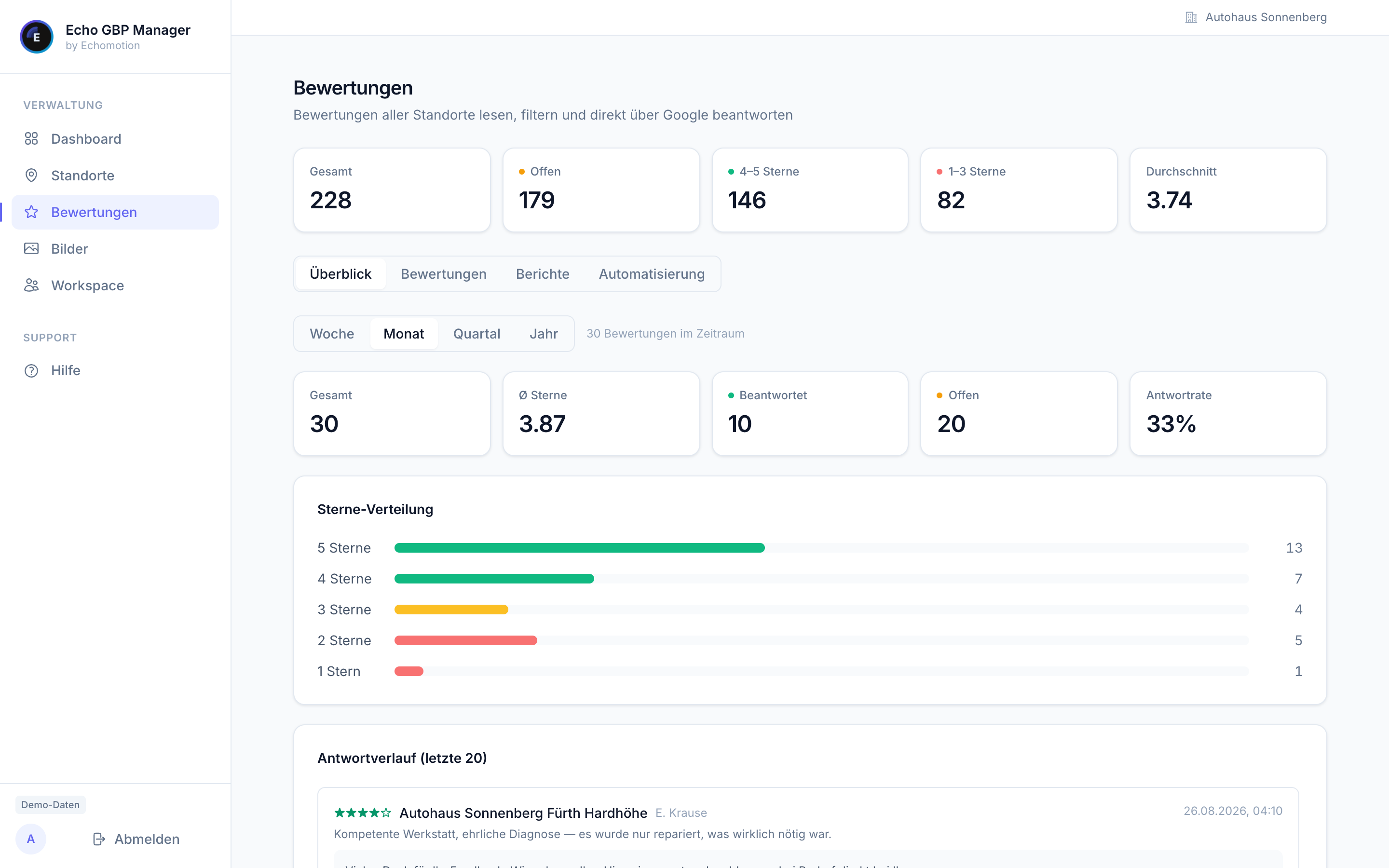The height and width of the screenshot is (868, 1389).
Task: Open Dashboard via its grid icon
Action: (31, 139)
